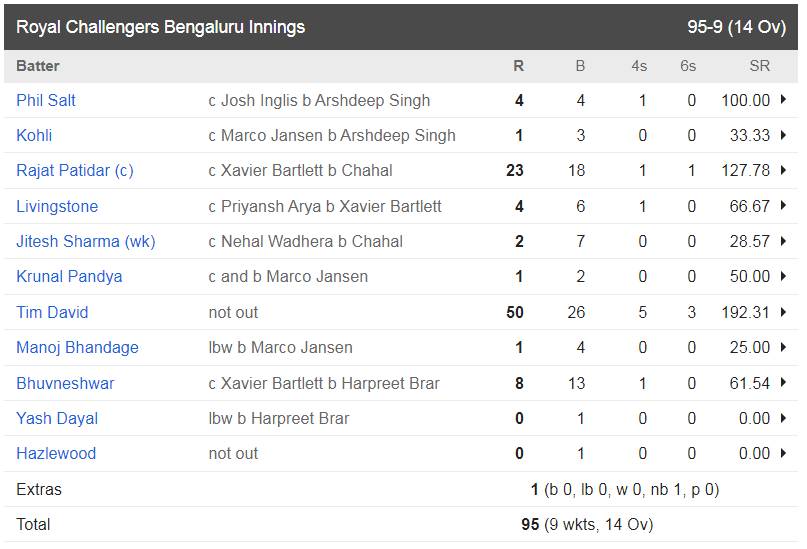This screenshot has height=549, width=807.
Task: Expand the arrow in Yash Dayal's row
Action: click(x=783, y=418)
